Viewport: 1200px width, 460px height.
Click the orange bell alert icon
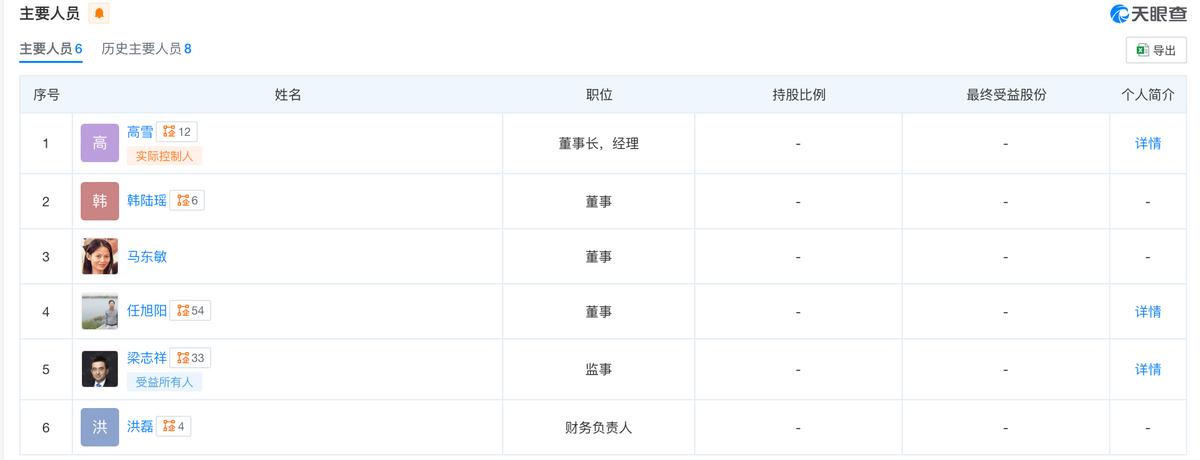[x=99, y=13]
